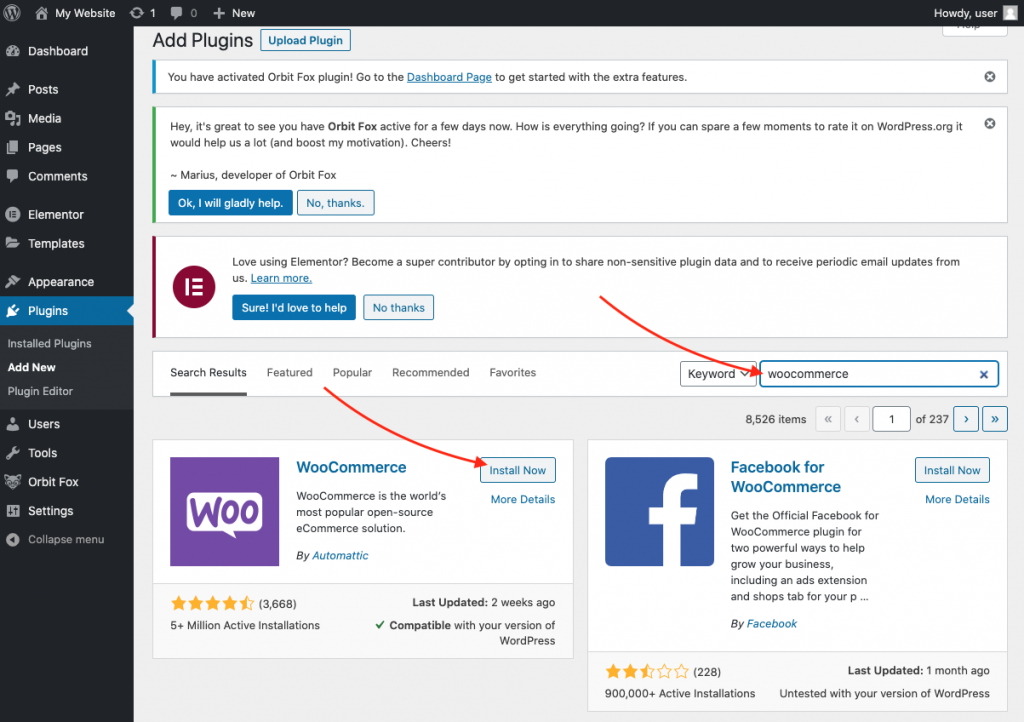Click No thanks on Elementor notice
This screenshot has height=722, width=1024.
(x=398, y=307)
